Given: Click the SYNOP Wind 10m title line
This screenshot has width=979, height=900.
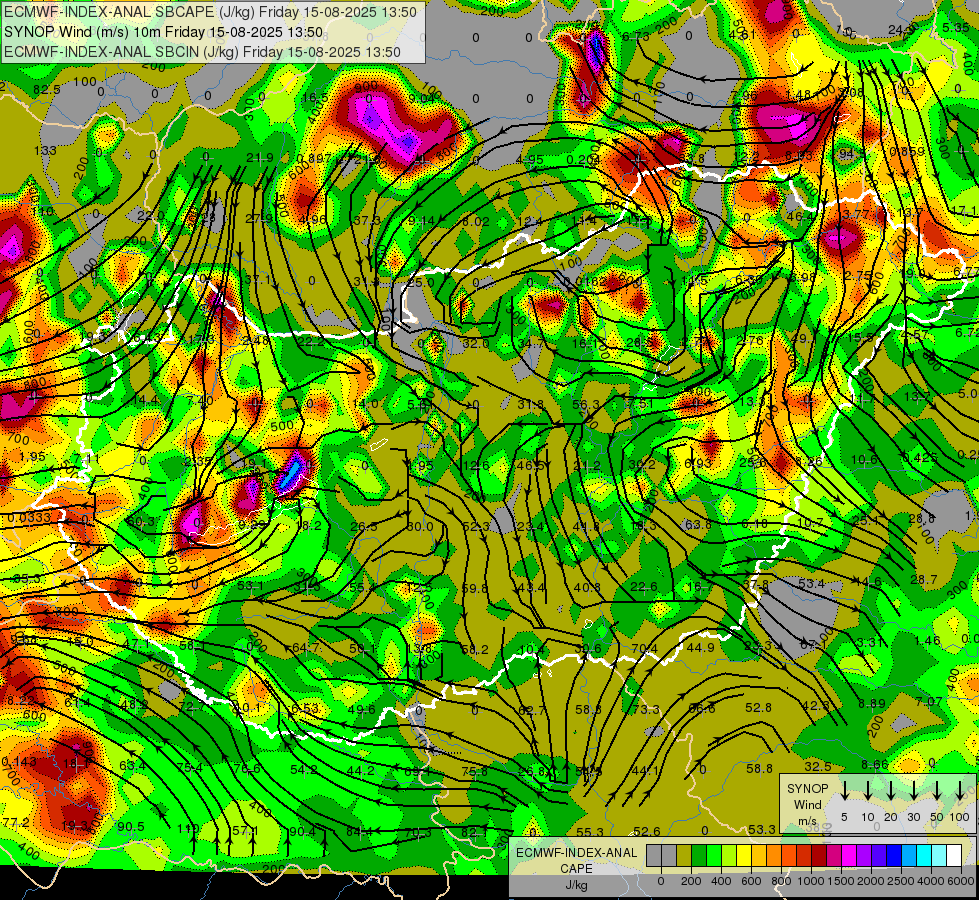Looking at the screenshot, I should pyautogui.click(x=164, y=32).
